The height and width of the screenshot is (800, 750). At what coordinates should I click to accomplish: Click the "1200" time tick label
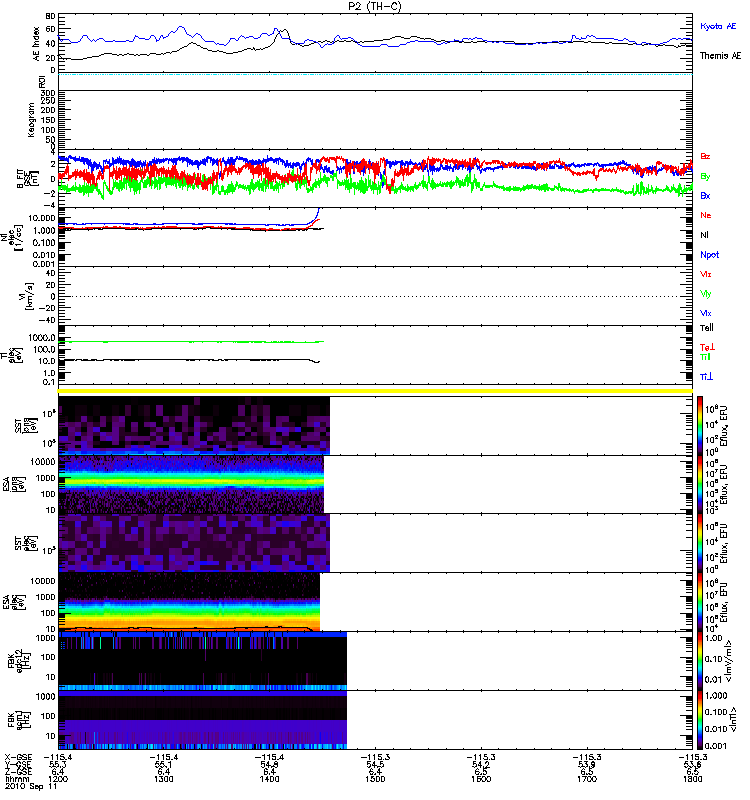click(x=58, y=779)
